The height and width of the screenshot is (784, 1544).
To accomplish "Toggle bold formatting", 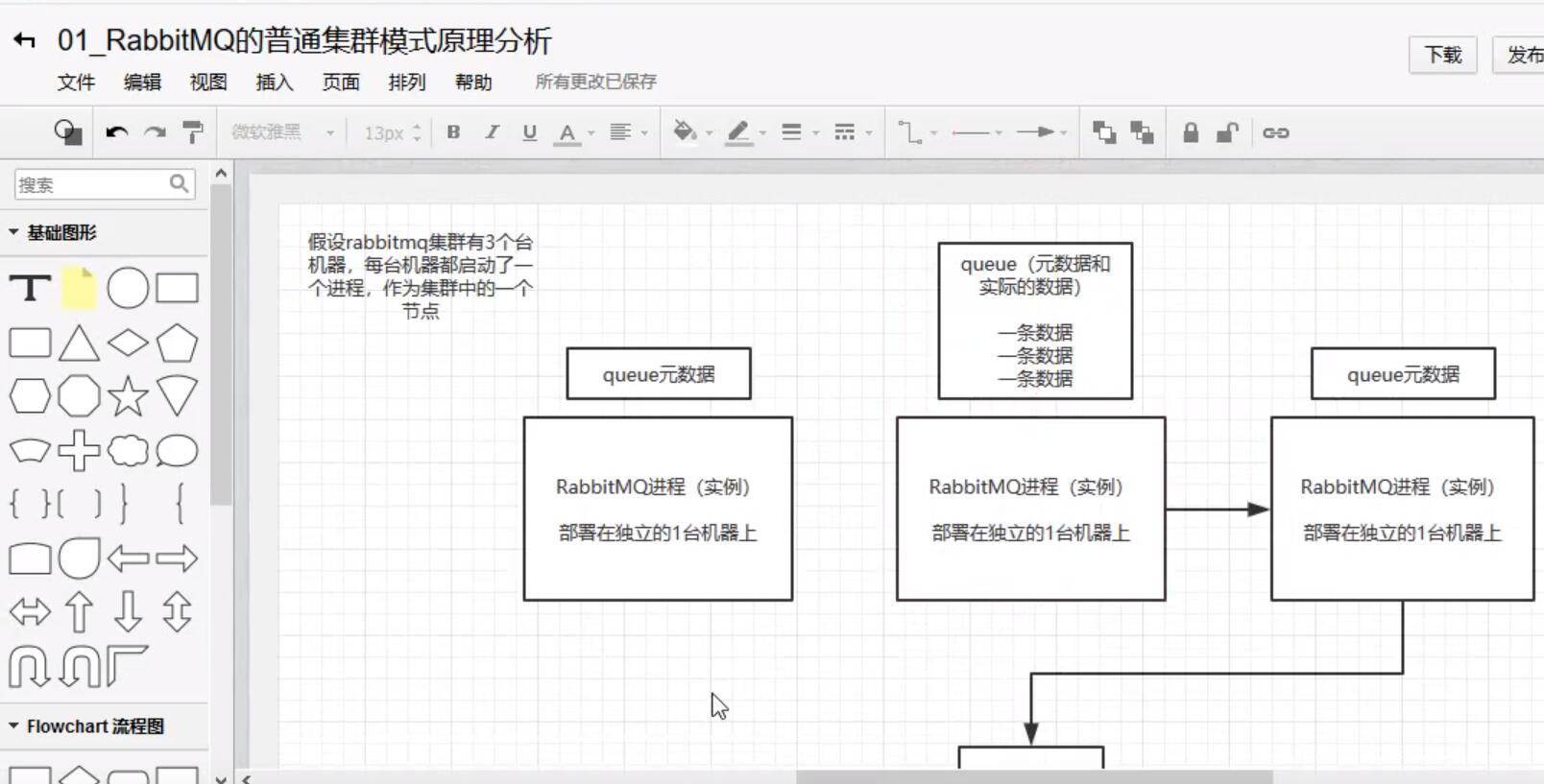I will coord(453,132).
